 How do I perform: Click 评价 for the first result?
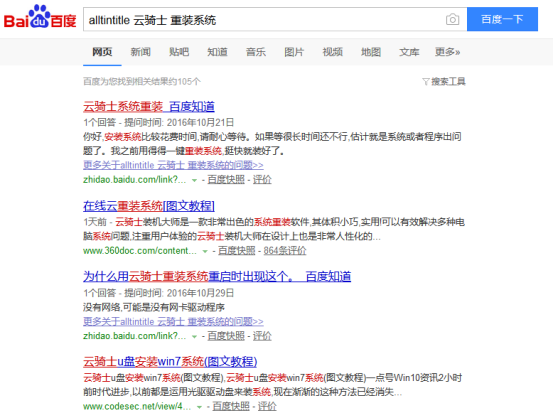(262, 180)
